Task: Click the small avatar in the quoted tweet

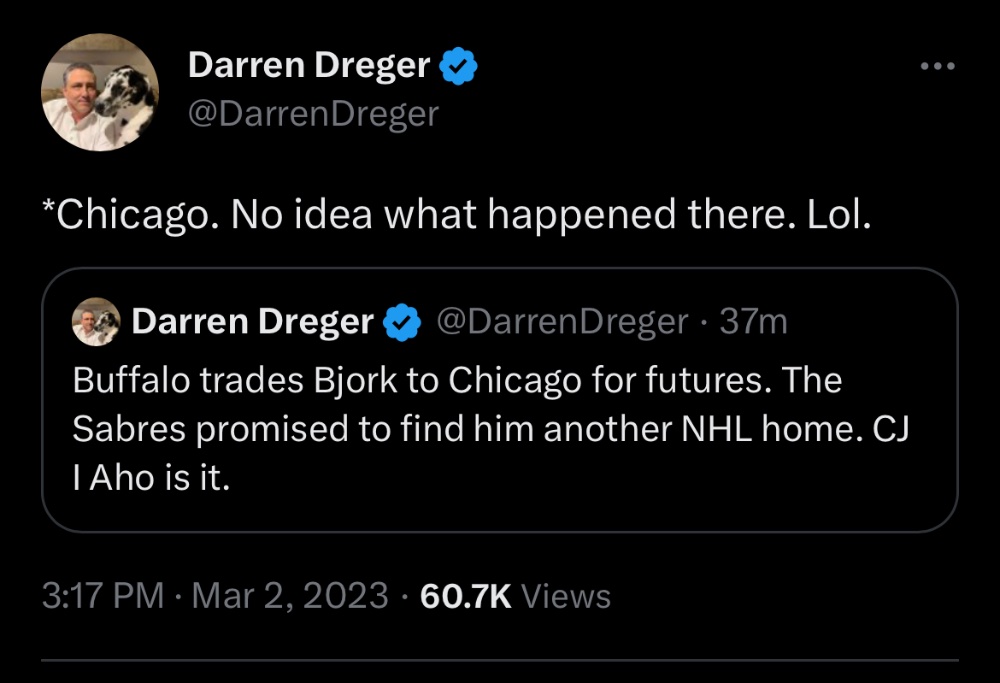Action: tap(96, 322)
